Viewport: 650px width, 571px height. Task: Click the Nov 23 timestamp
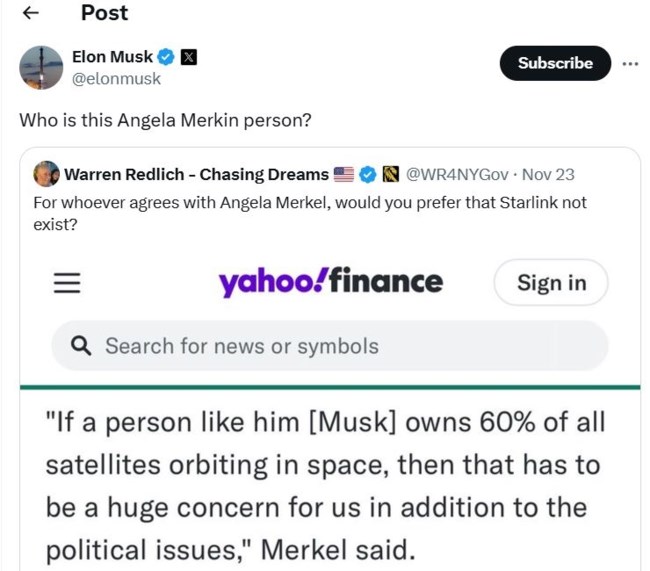[548, 174]
